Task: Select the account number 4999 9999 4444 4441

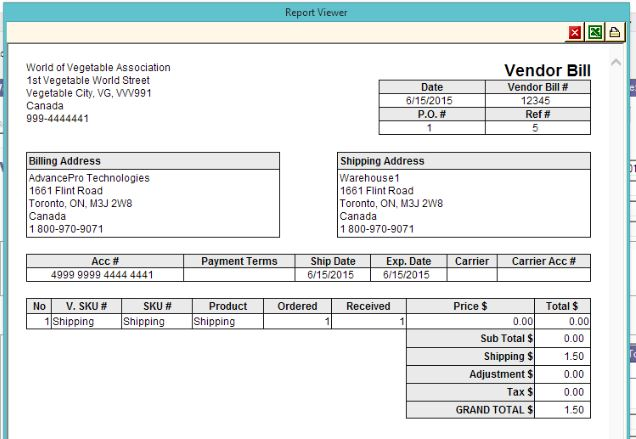Action: tap(102, 275)
